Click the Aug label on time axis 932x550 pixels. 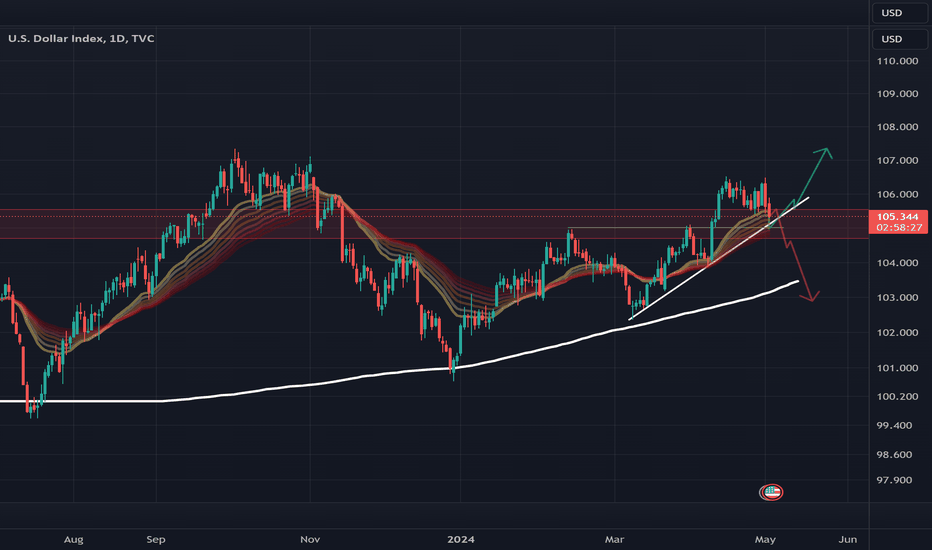coord(74,539)
